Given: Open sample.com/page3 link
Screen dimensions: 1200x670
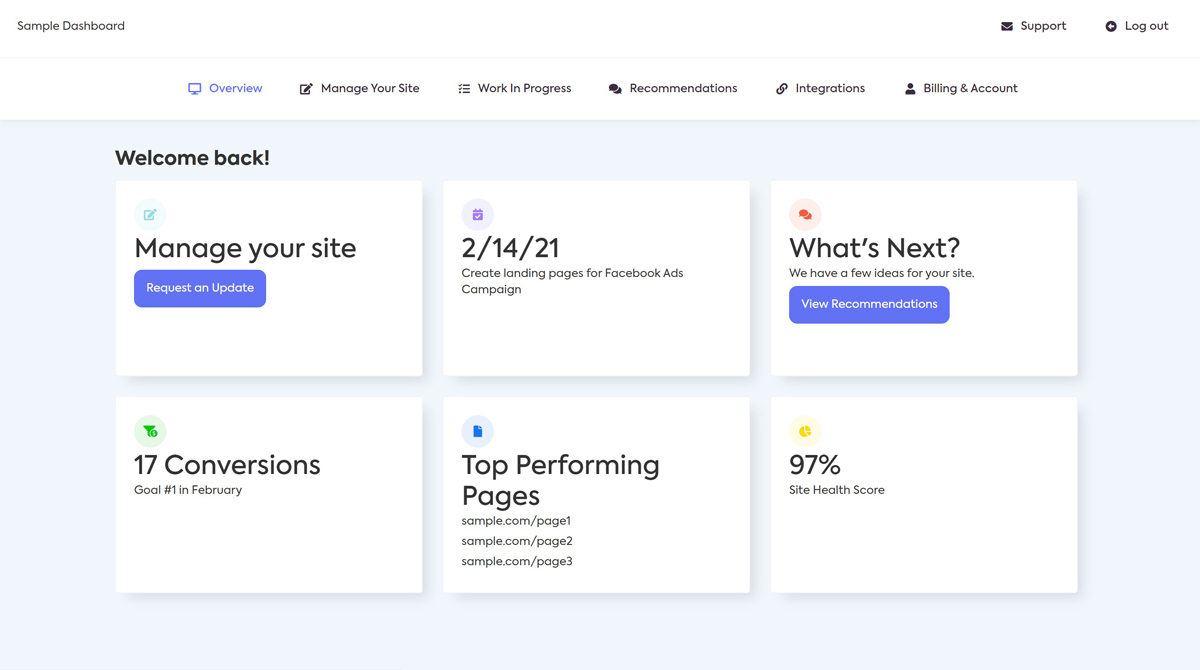Looking at the screenshot, I should pos(516,561).
